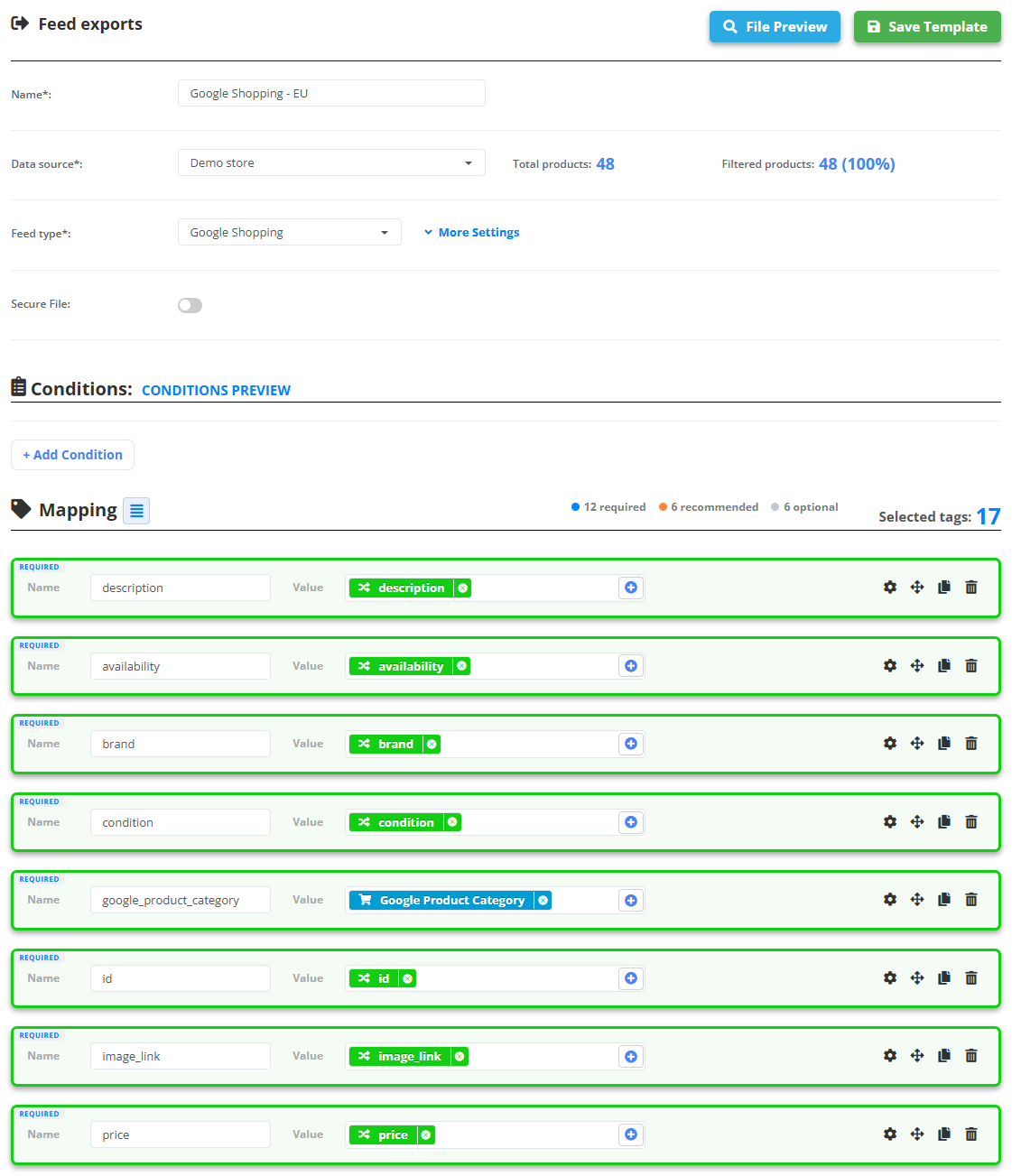Remove the image_link value tag
The width and height of the screenshot is (1012, 1176).
click(460, 1056)
